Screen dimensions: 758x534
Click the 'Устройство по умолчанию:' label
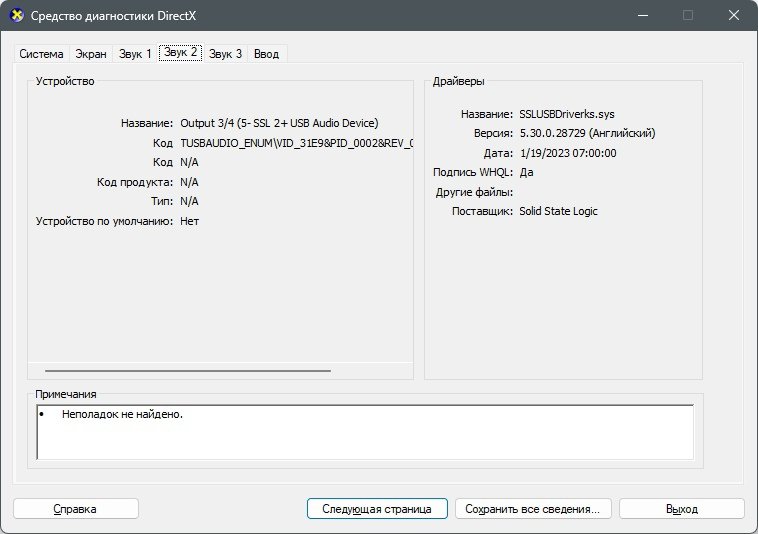pyautogui.click(x=104, y=221)
